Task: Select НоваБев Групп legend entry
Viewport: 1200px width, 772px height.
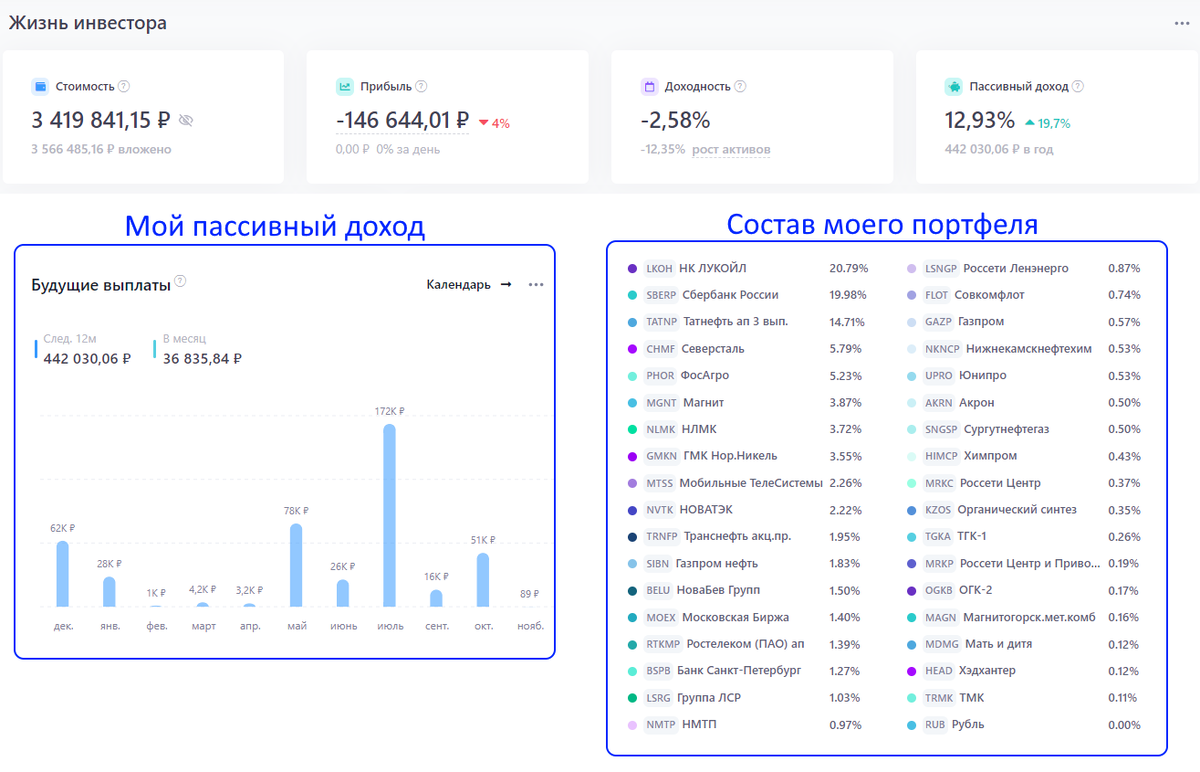Action: tap(718, 591)
